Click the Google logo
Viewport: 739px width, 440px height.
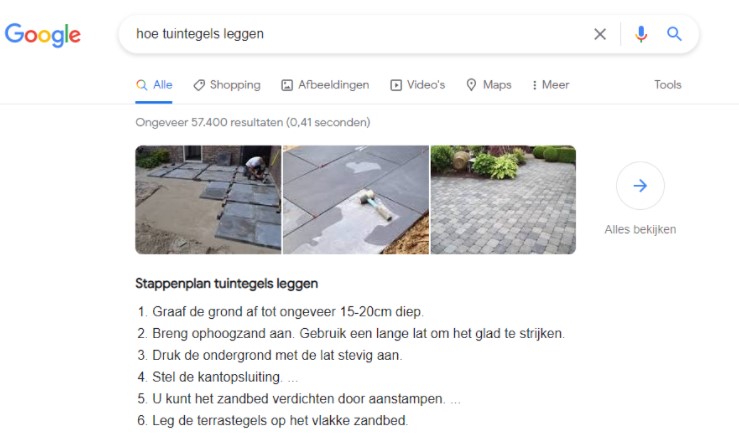click(x=43, y=35)
